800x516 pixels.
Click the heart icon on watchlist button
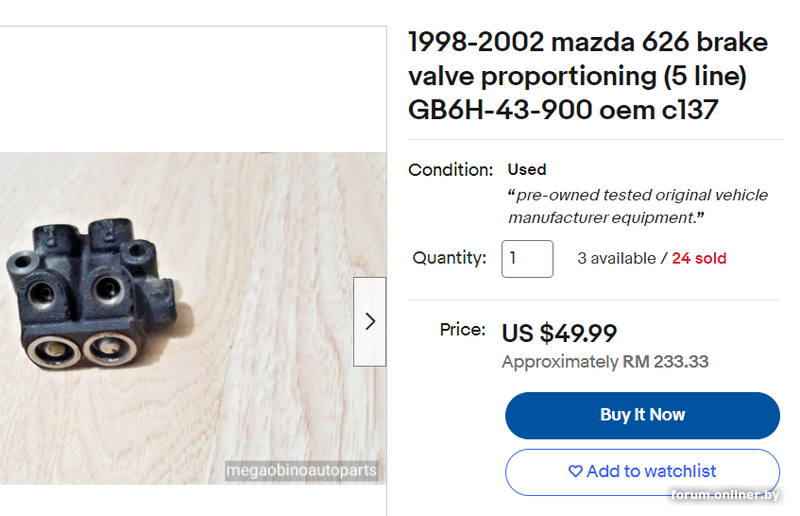(x=575, y=471)
